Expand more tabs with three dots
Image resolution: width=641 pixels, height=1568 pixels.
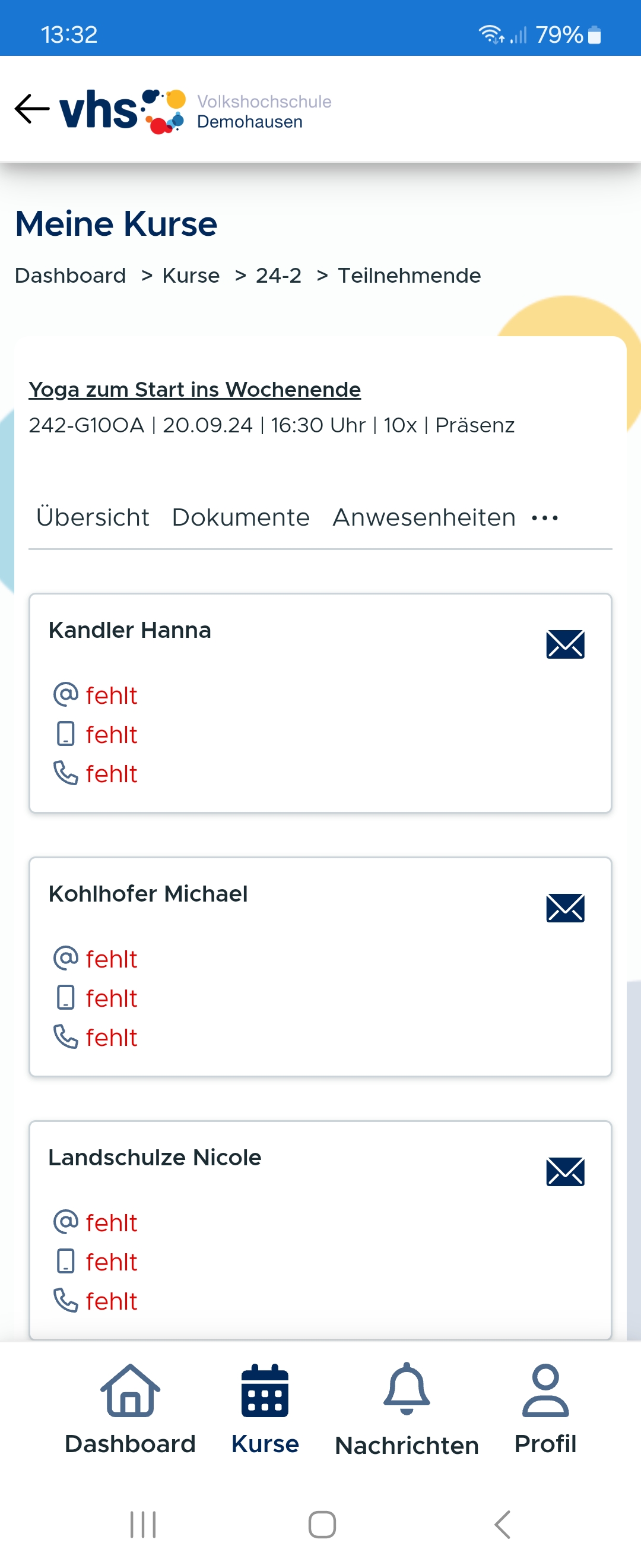pos(544,518)
